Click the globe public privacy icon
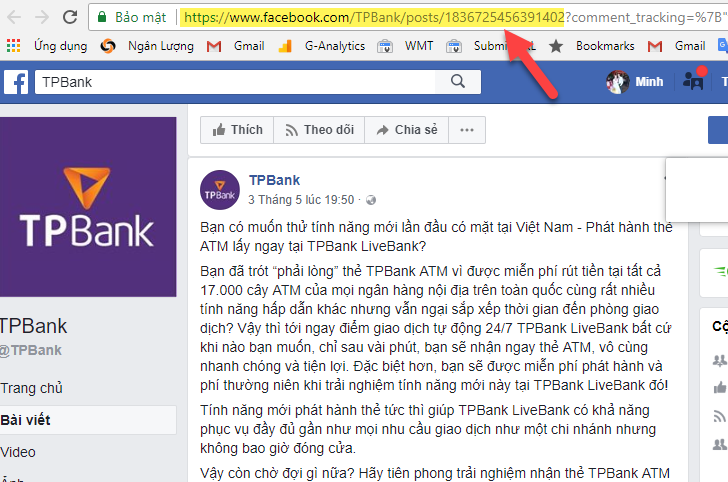Image resolution: width=728 pixels, height=482 pixels. [x=371, y=200]
